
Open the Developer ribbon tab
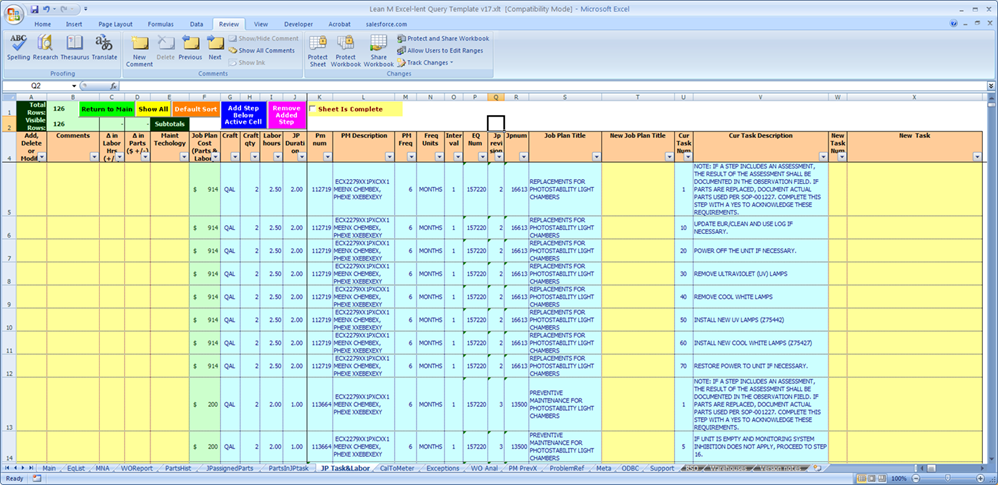pyautogui.click(x=298, y=24)
